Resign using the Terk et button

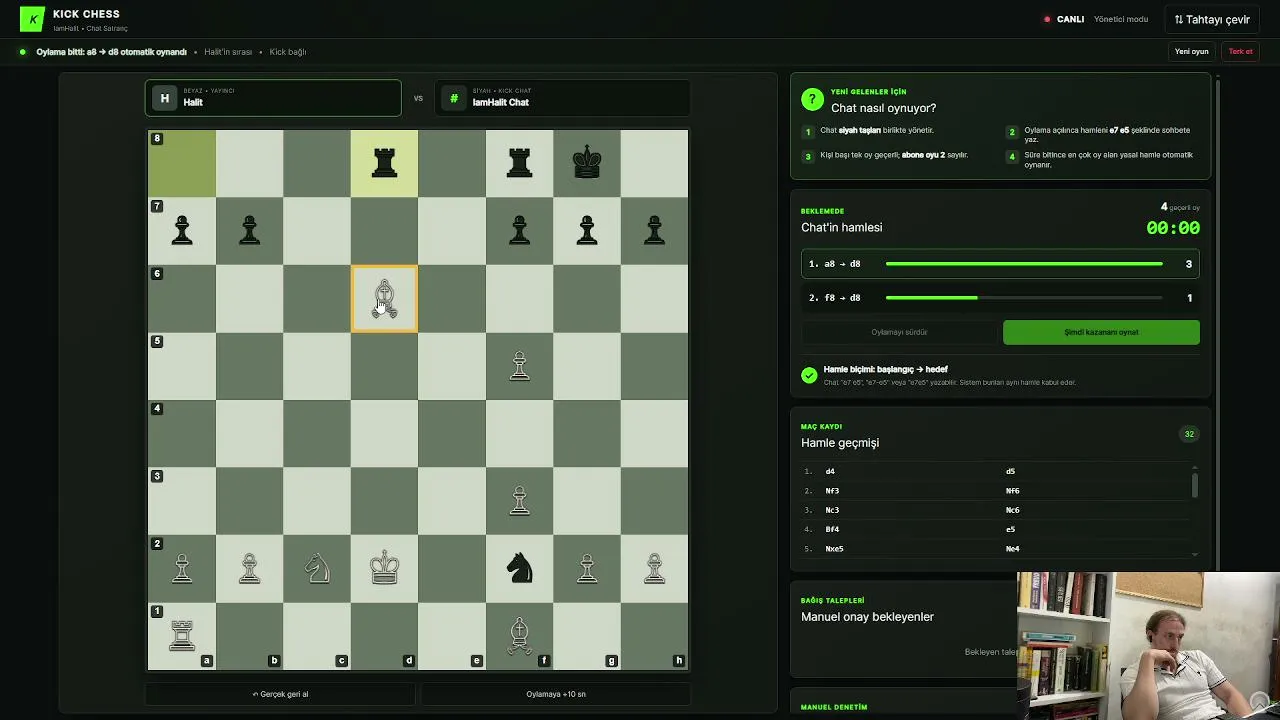click(1241, 52)
